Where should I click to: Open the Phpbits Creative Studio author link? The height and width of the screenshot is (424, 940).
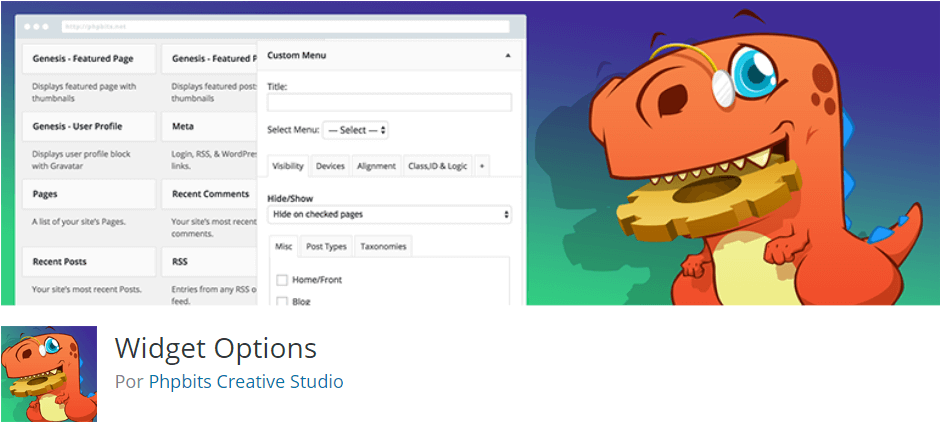pyautogui.click(x=246, y=381)
